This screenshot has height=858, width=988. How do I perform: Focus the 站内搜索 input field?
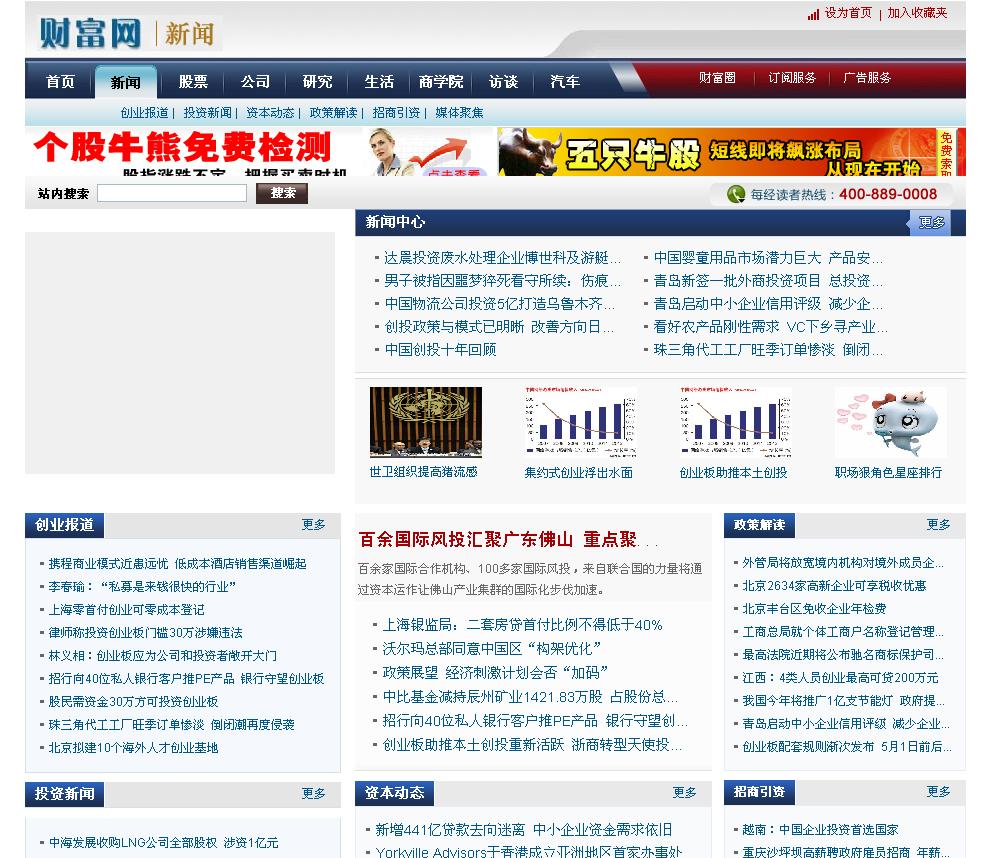tap(172, 193)
